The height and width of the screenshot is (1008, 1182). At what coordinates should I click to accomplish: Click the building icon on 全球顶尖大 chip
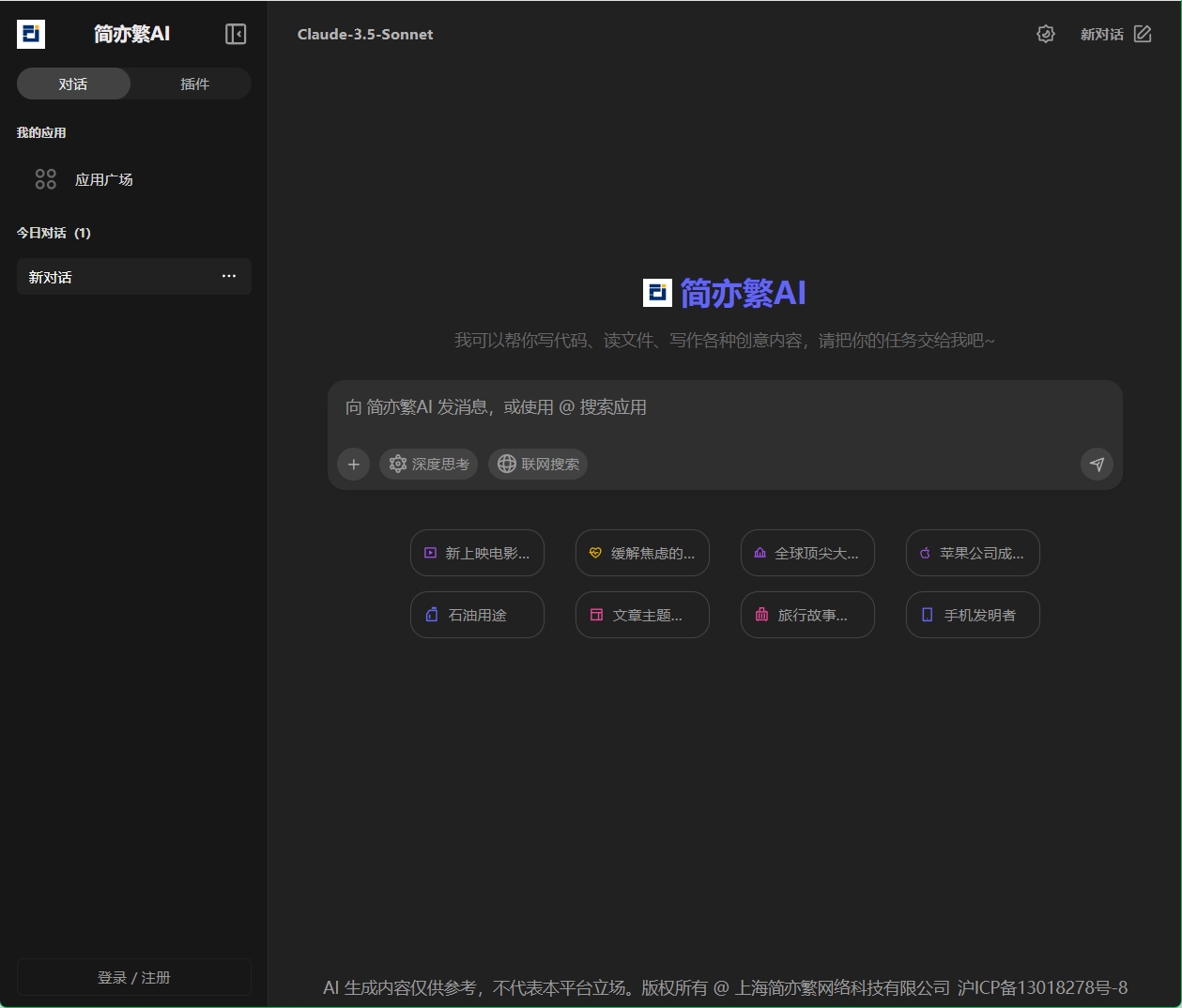(760, 553)
